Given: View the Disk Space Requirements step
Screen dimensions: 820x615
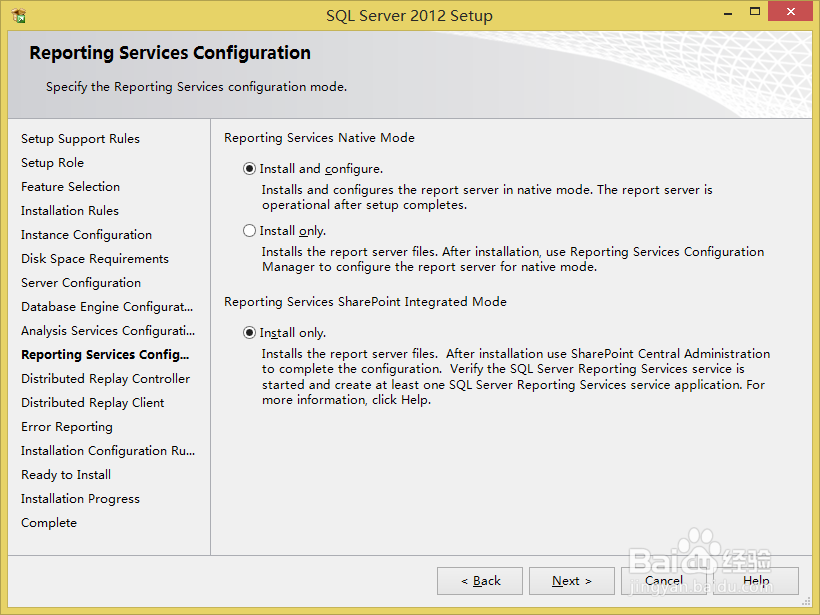Looking at the screenshot, I should coord(94,258).
